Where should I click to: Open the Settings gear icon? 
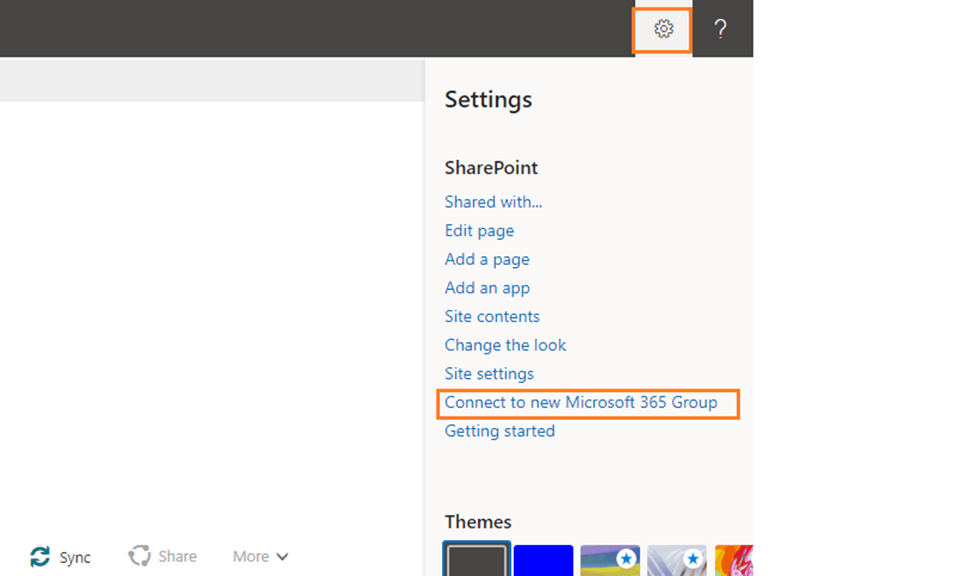pos(663,29)
